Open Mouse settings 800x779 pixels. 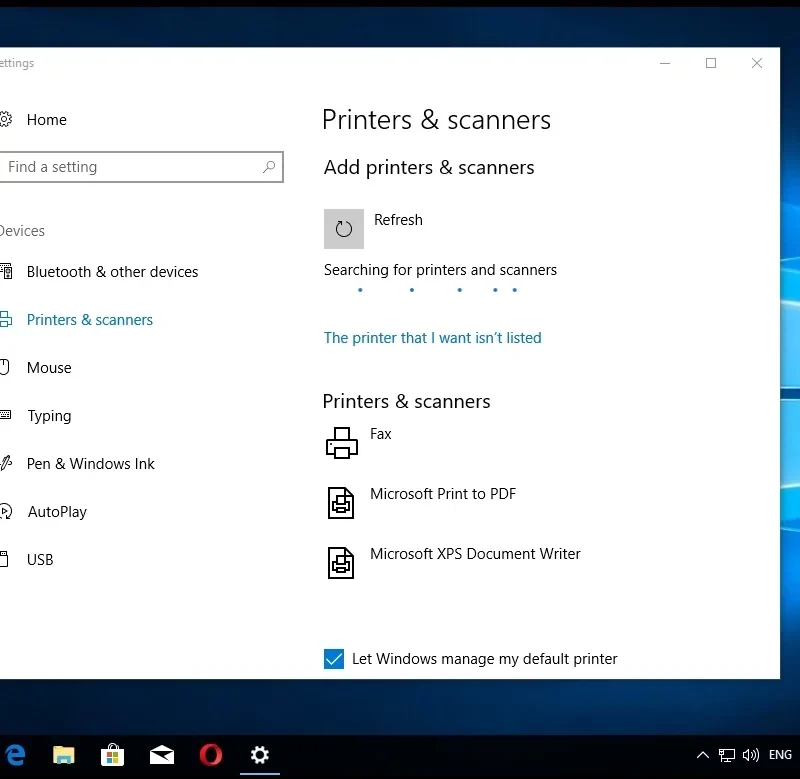tap(49, 368)
